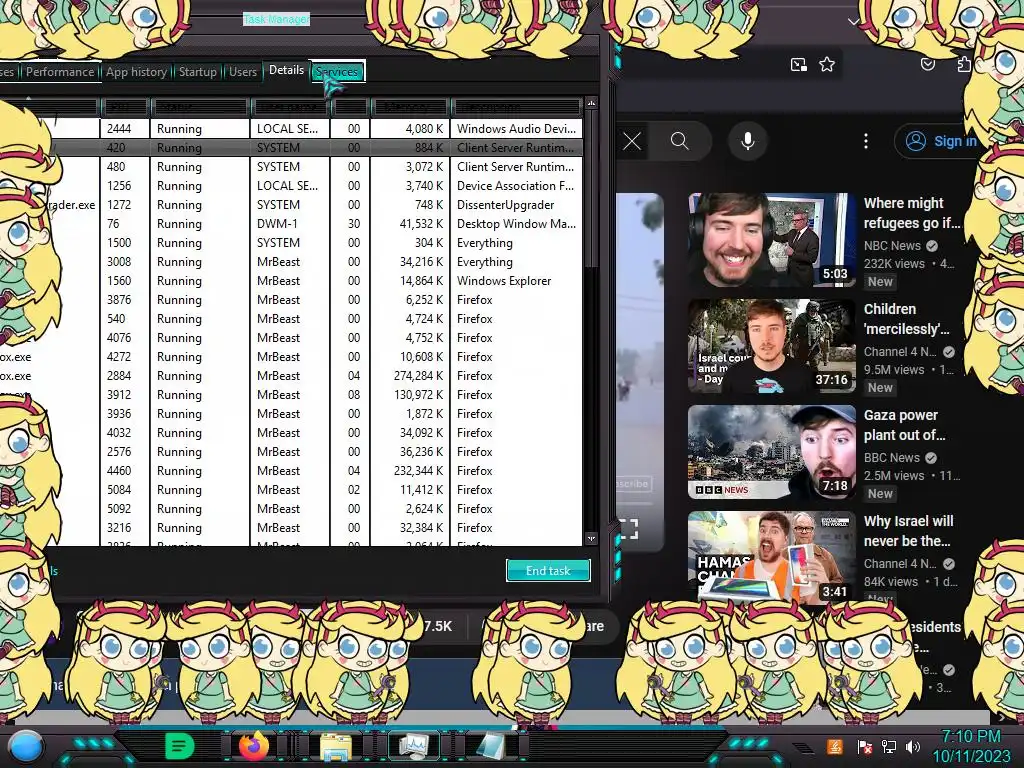Click the YouTube search magnifier button
Viewport: 1024px width, 768px height.
[x=680, y=141]
